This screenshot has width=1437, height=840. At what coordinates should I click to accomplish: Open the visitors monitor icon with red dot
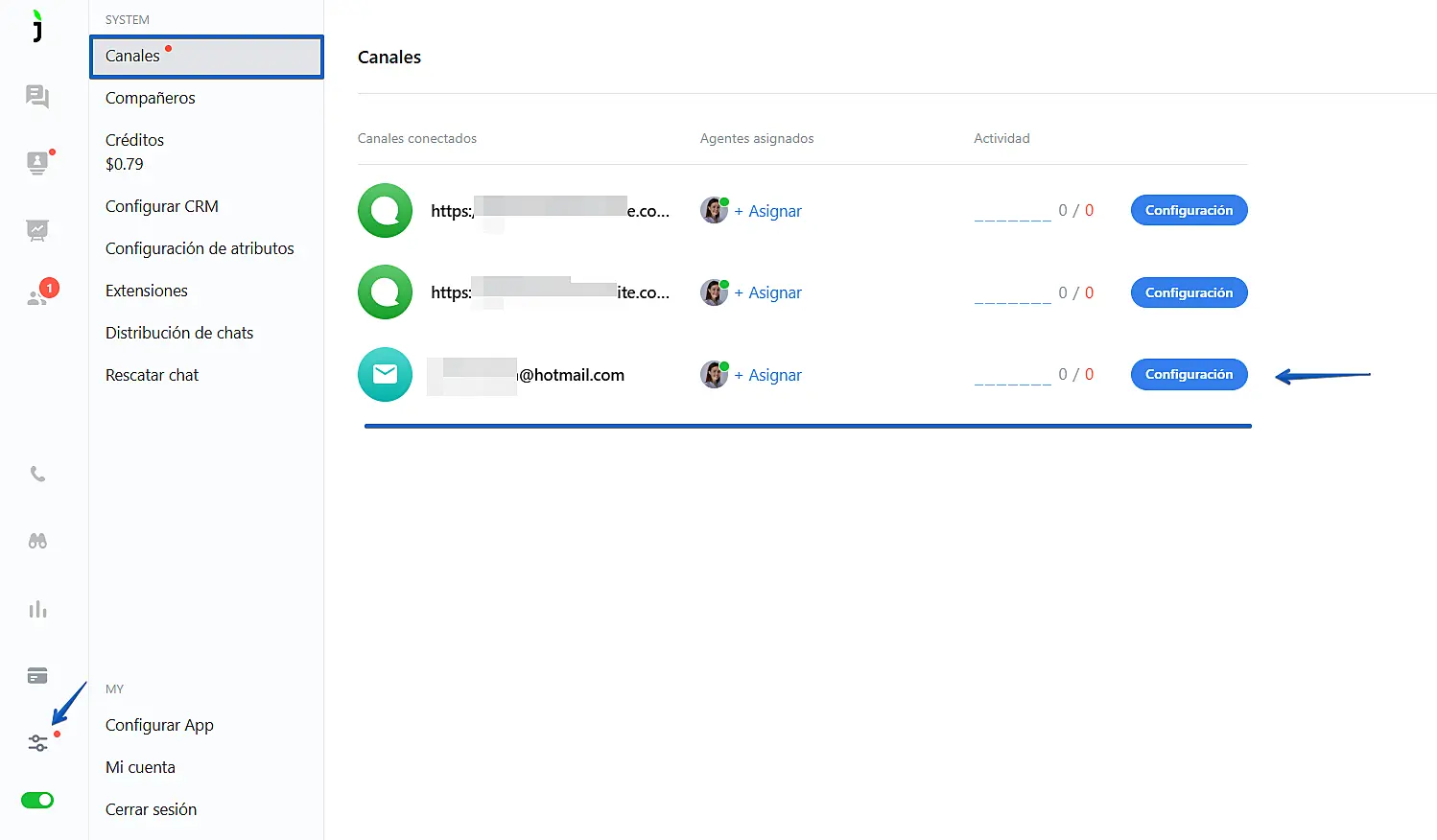coord(37,163)
